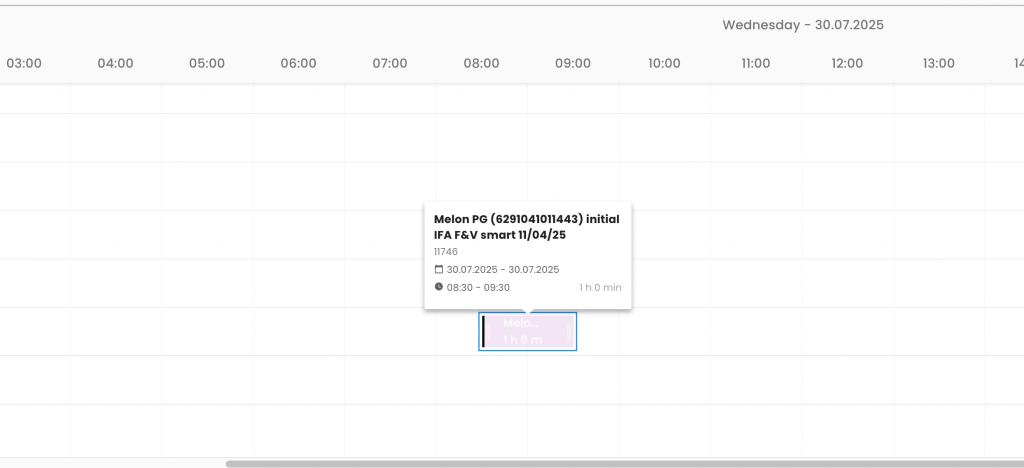The width and height of the screenshot is (1024, 468).
Task: Click the calendar icon in the tooltip
Action: (x=438, y=270)
